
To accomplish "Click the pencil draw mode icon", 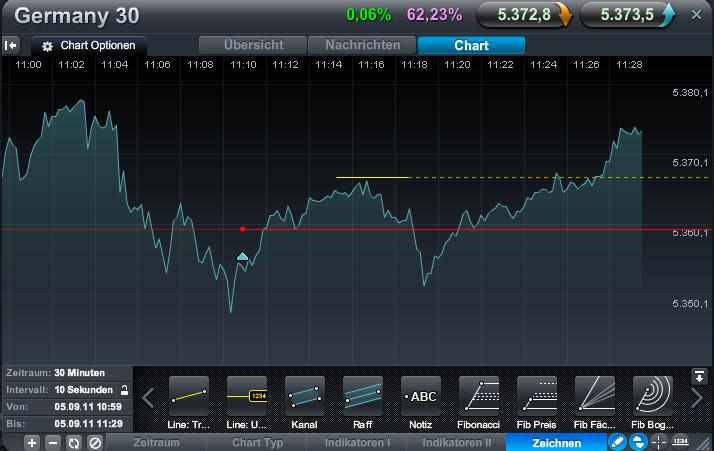I will (x=617, y=442).
